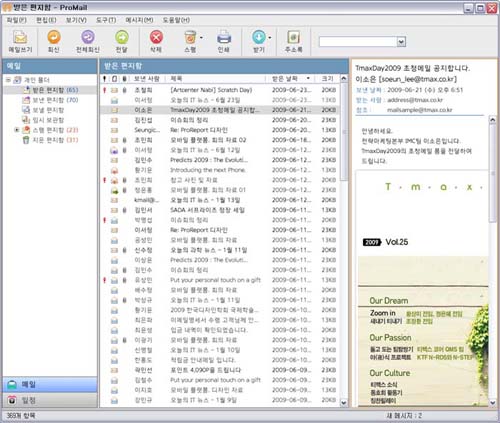The width and height of the screenshot is (500, 423).
Task: Switch to the 메일 navigation pane button
Action: point(50,384)
